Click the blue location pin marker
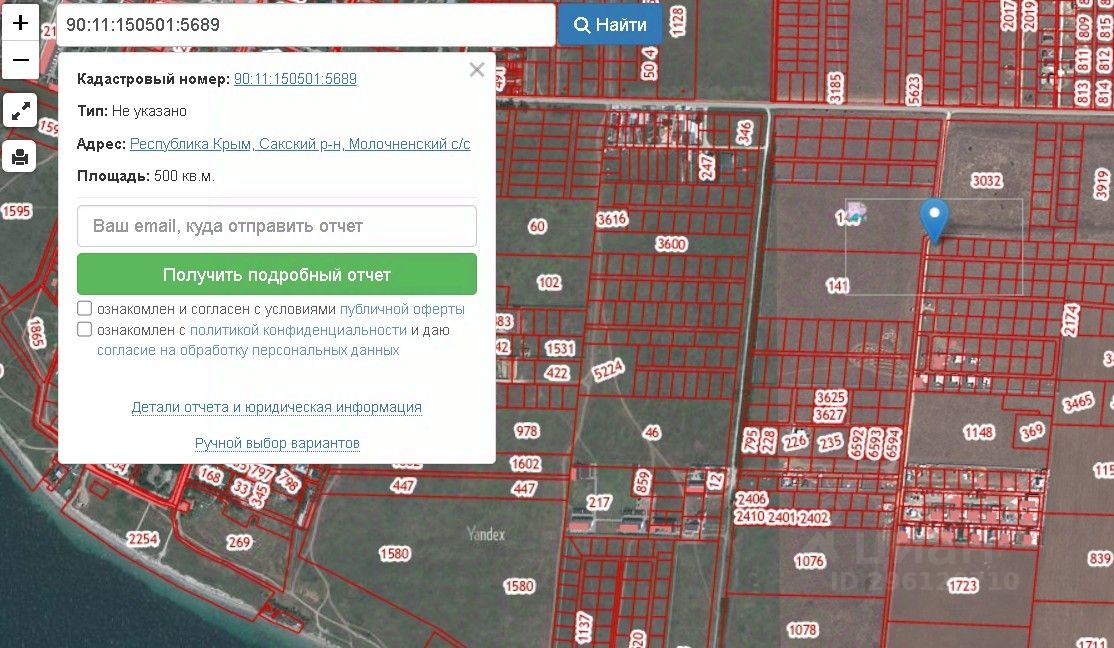 point(934,221)
